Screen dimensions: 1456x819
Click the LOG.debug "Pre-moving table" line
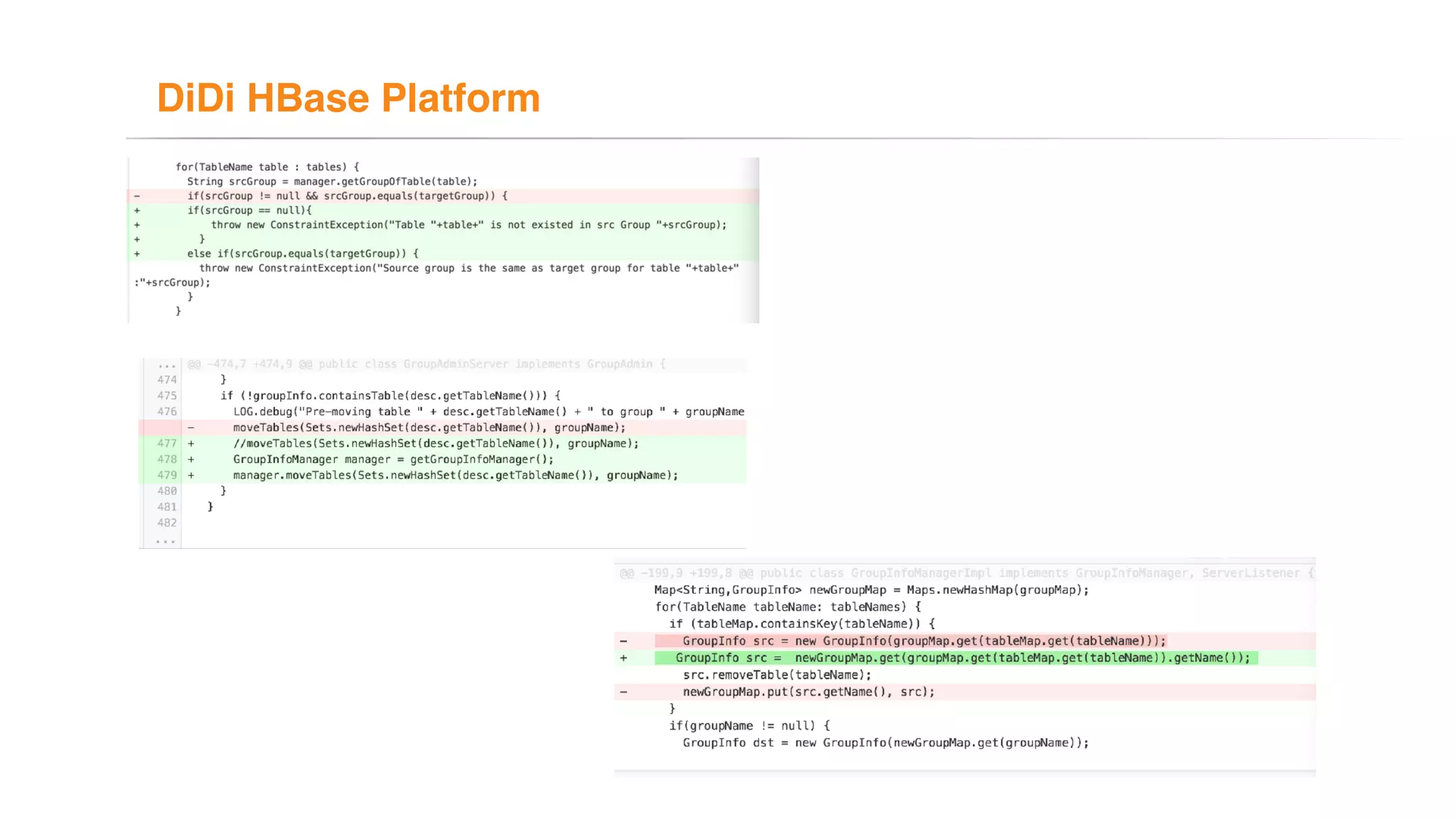(489, 412)
